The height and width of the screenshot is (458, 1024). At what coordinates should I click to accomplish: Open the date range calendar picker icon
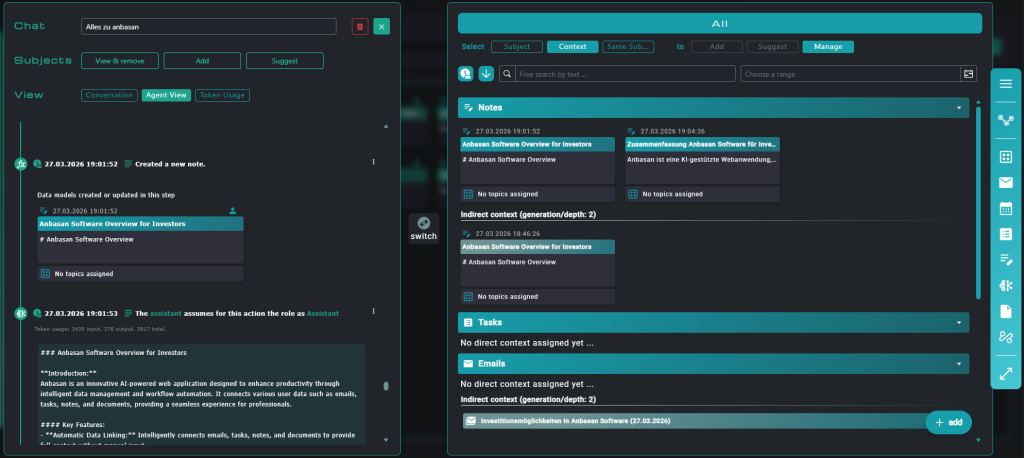coord(968,74)
